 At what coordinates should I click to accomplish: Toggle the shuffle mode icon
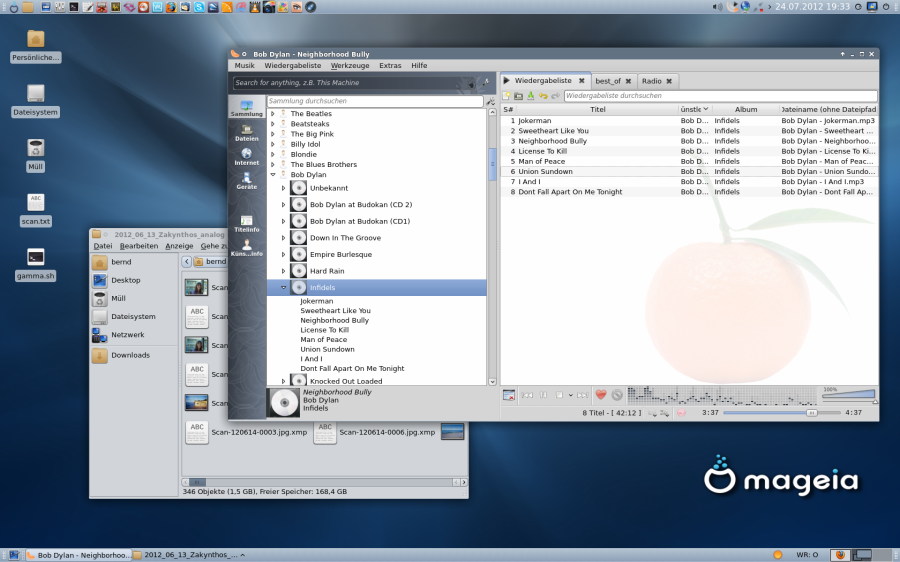click(x=664, y=413)
